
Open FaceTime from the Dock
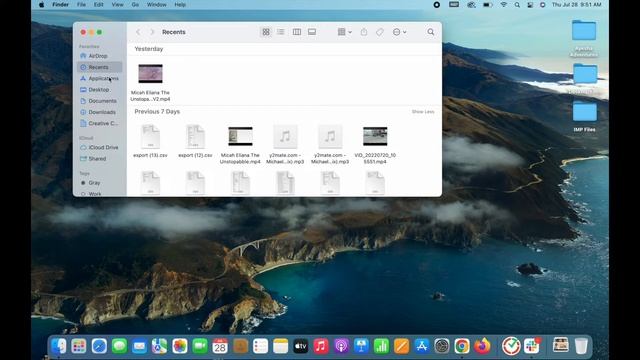tap(200, 346)
